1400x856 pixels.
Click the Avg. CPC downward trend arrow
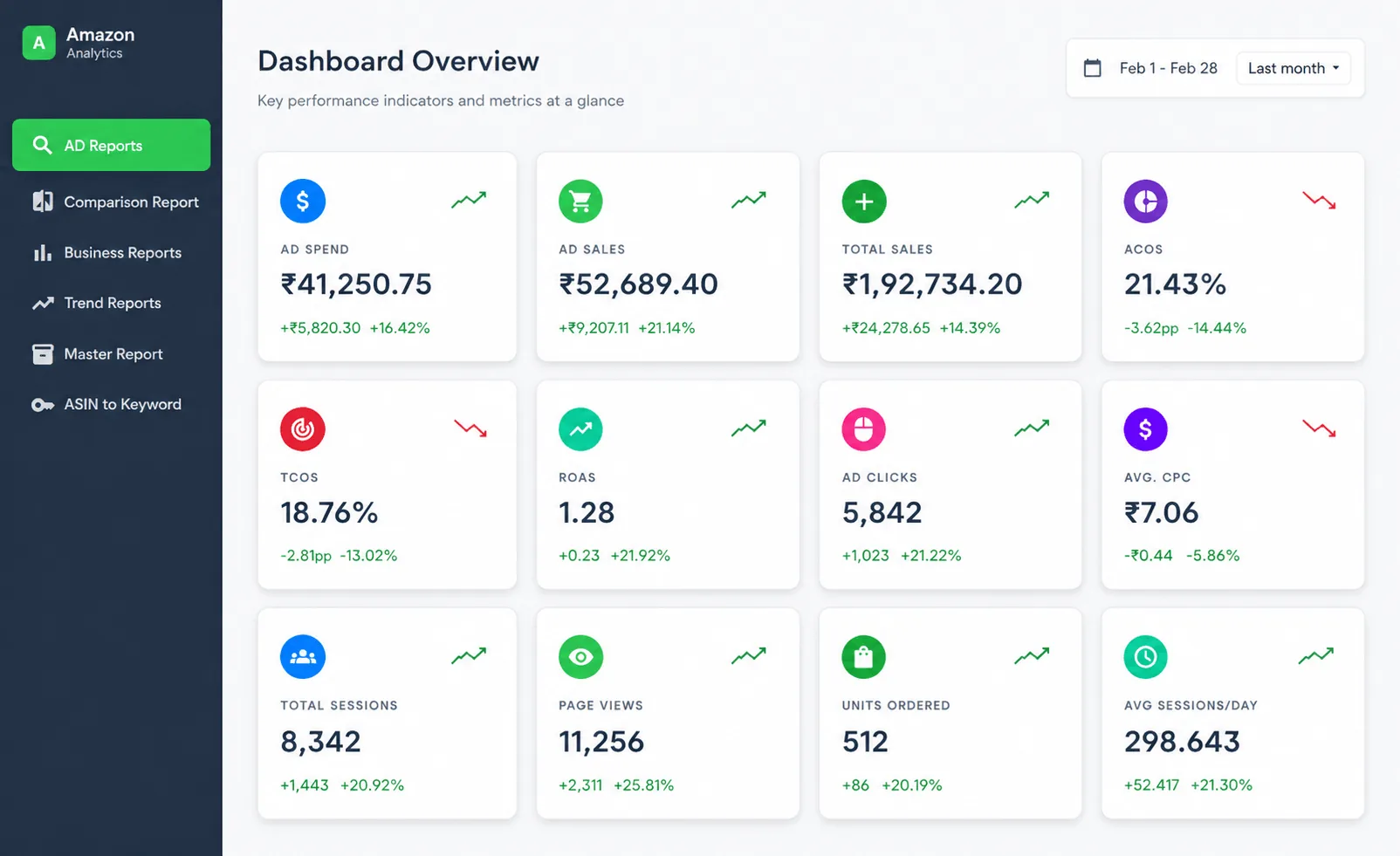click(1319, 428)
